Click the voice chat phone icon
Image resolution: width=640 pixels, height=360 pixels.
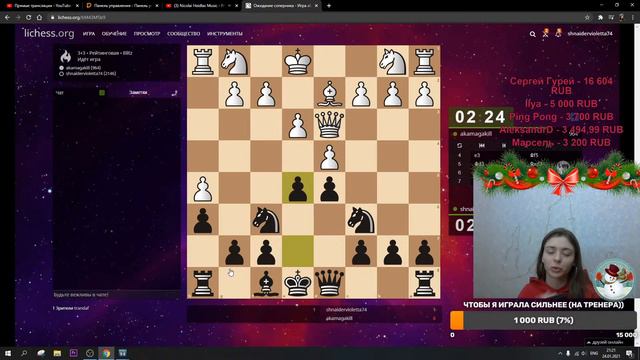click(174, 93)
